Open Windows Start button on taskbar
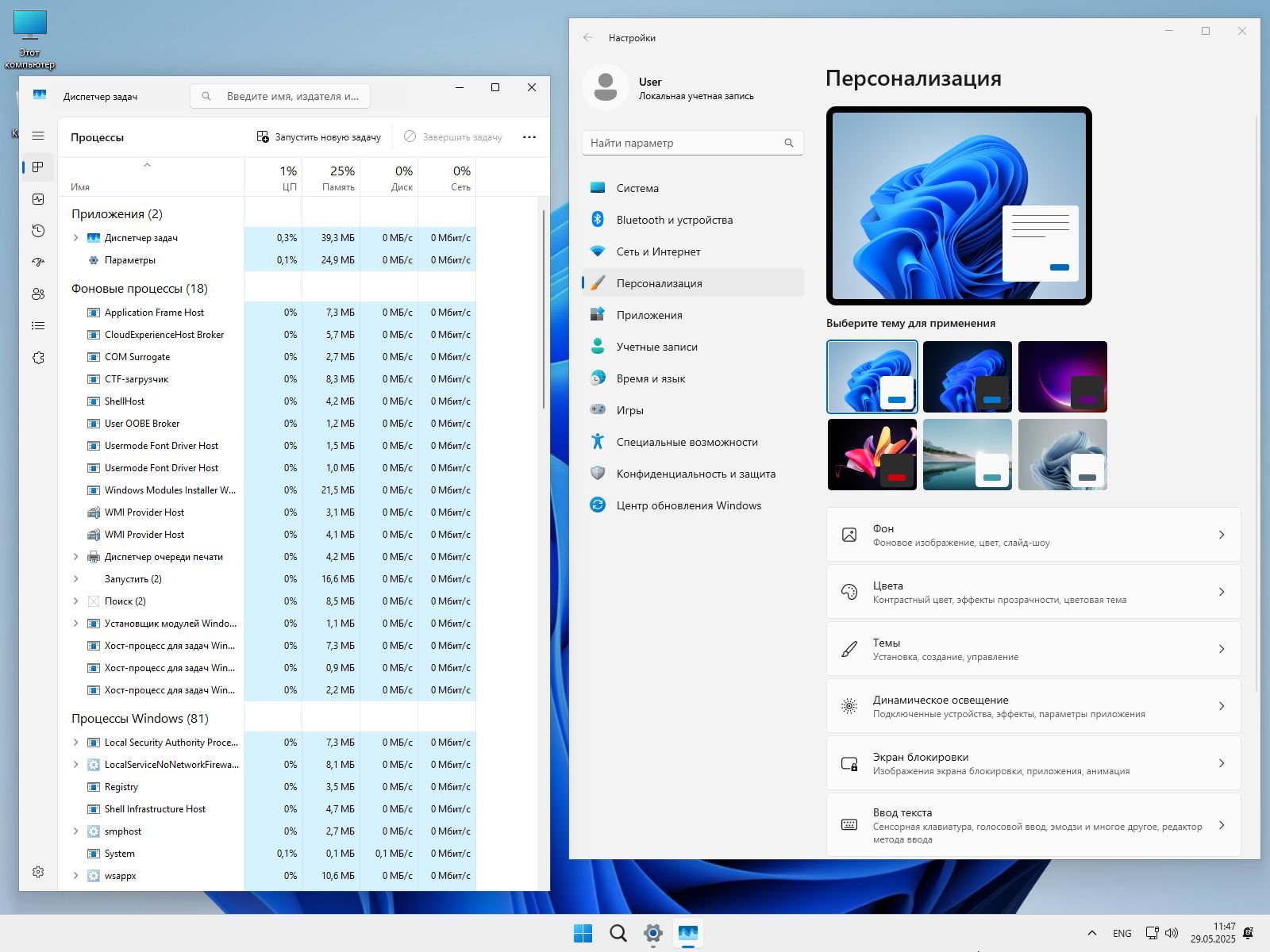 pyautogui.click(x=583, y=934)
